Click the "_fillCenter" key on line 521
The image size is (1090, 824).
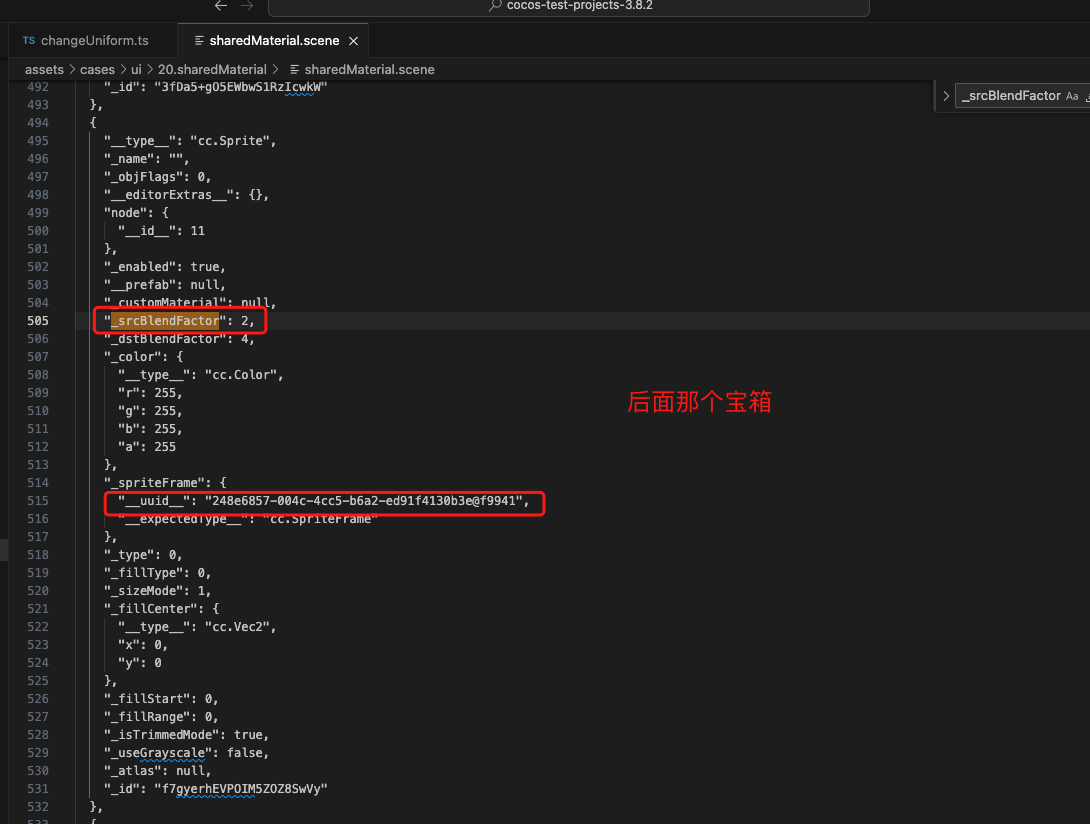[x=150, y=609]
